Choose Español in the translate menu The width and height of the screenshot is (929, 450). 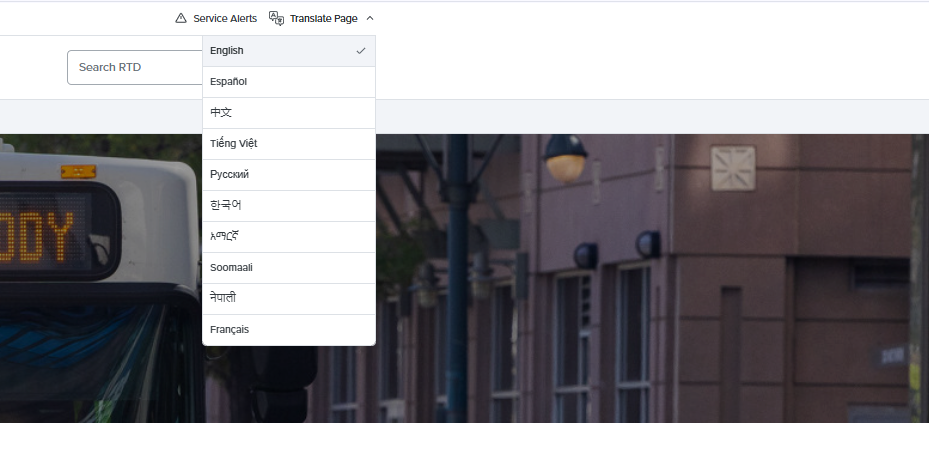[x=289, y=82]
